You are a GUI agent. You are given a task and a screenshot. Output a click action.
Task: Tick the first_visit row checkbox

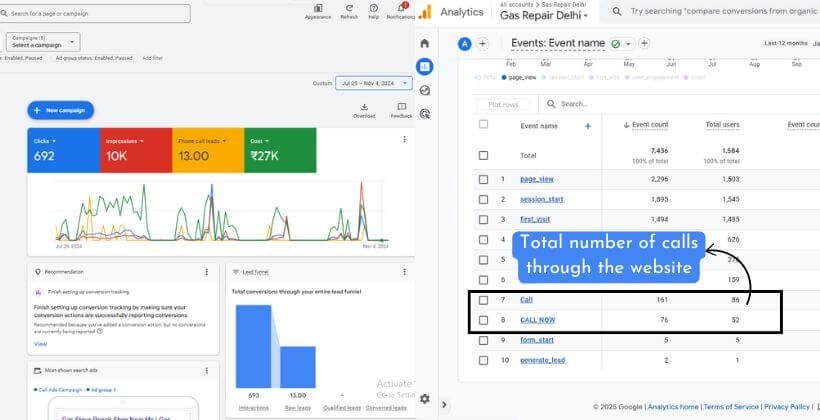[x=483, y=220]
